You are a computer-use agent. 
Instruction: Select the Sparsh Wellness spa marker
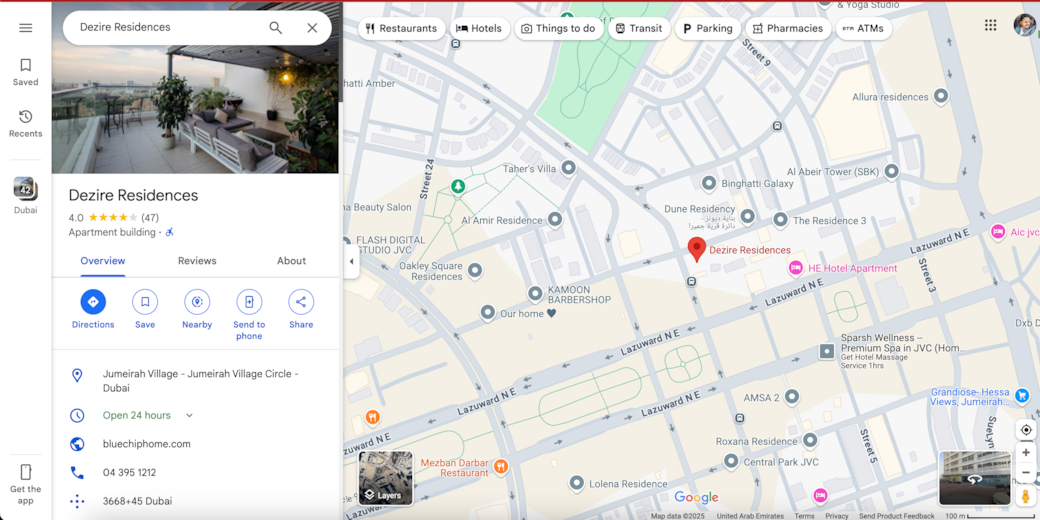(x=826, y=352)
